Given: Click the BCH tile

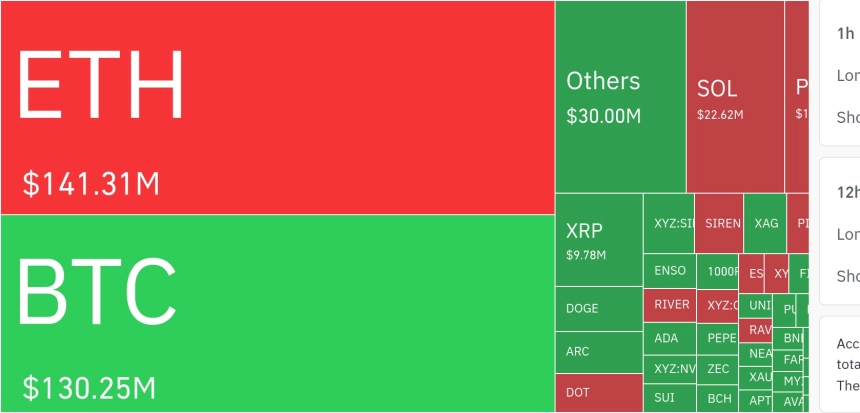Looking at the screenshot, I should click(x=719, y=398).
